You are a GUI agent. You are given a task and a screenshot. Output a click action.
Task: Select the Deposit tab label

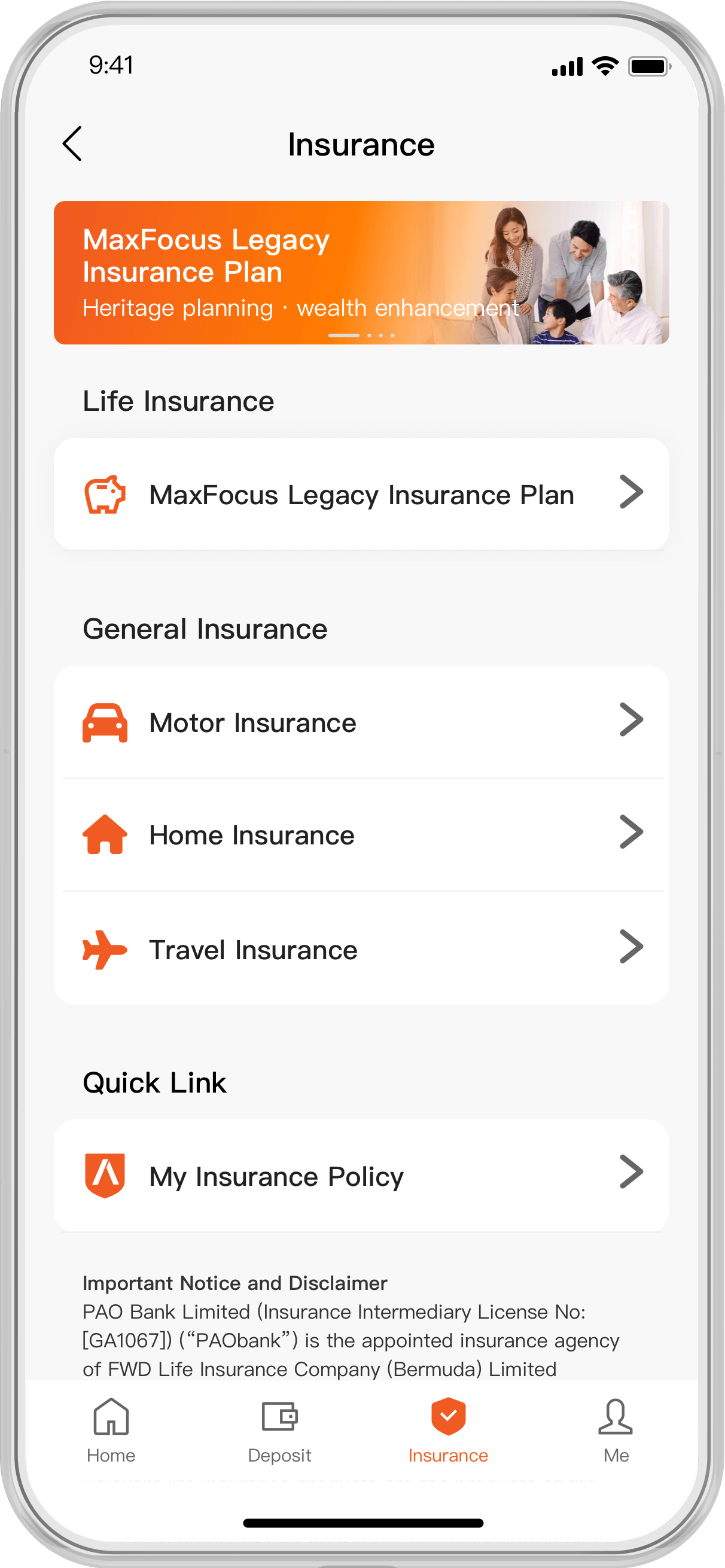[x=279, y=1456]
